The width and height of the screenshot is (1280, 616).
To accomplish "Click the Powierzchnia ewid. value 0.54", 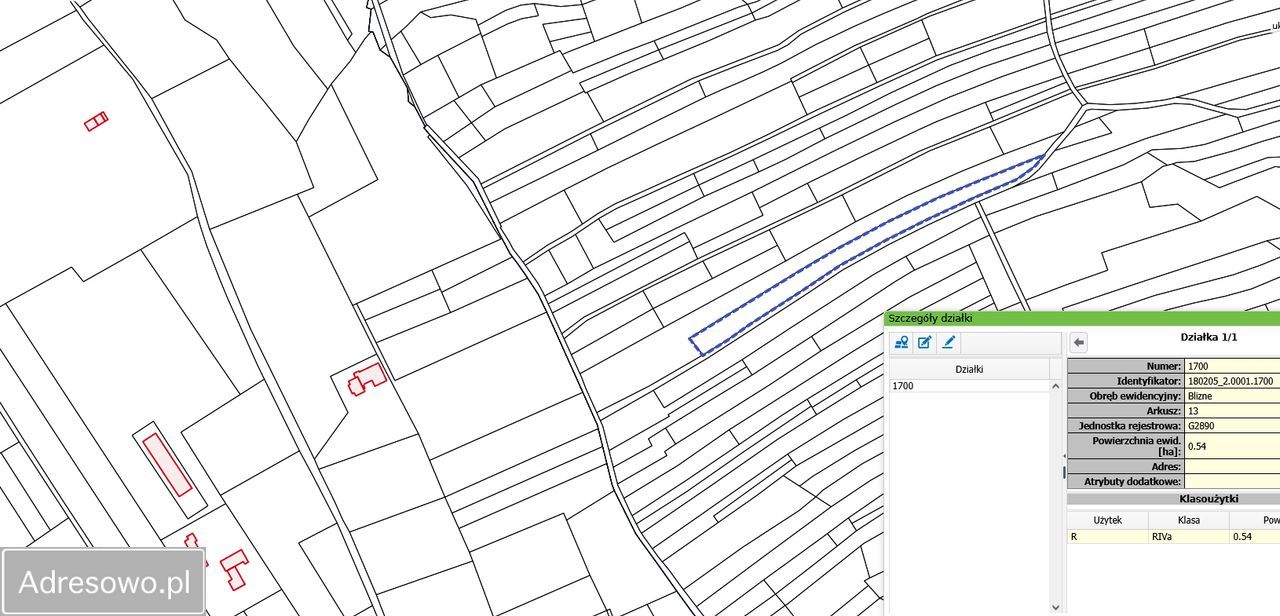I will tap(1232, 446).
